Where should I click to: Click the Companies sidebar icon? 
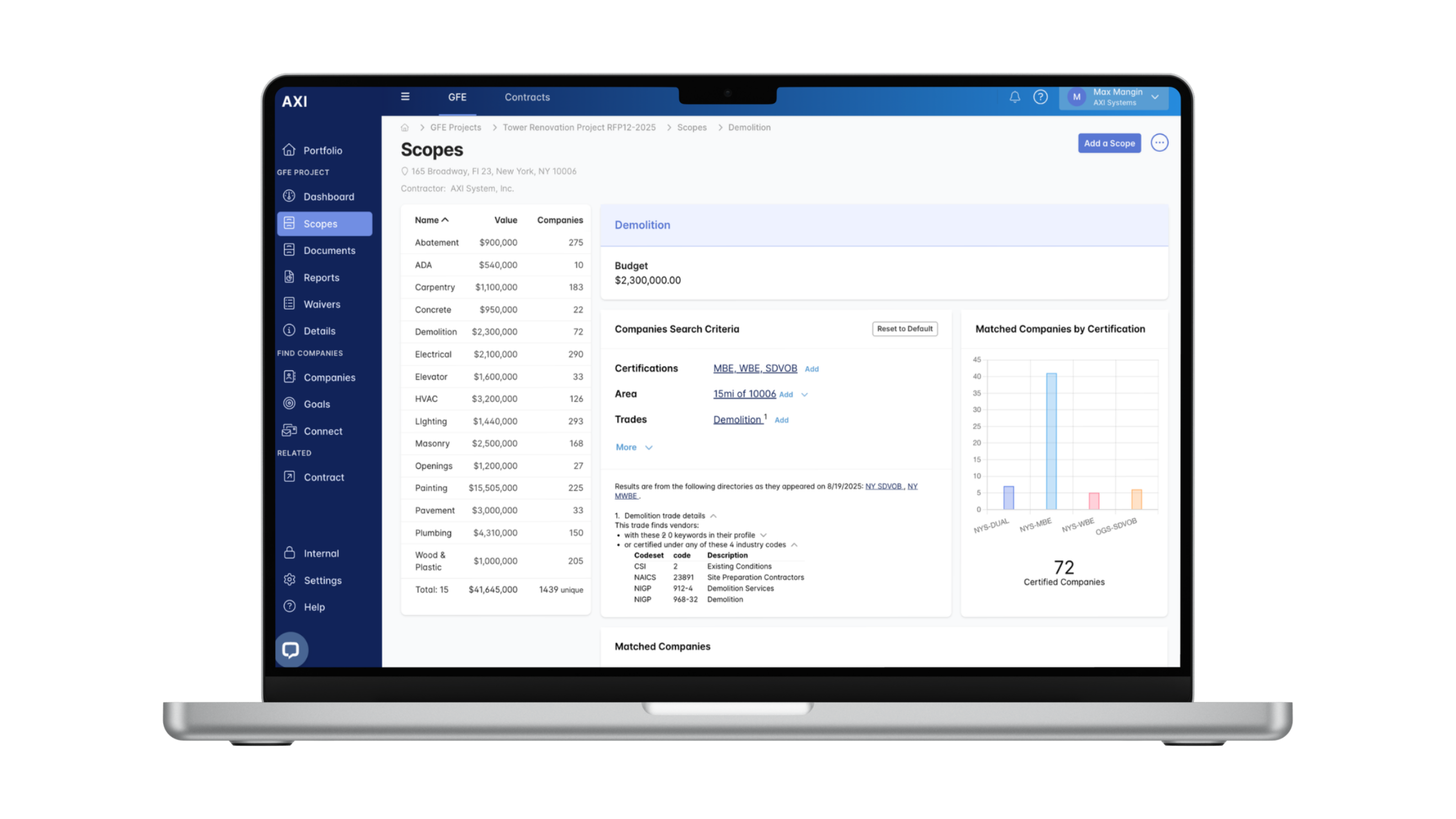tap(290, 377)
